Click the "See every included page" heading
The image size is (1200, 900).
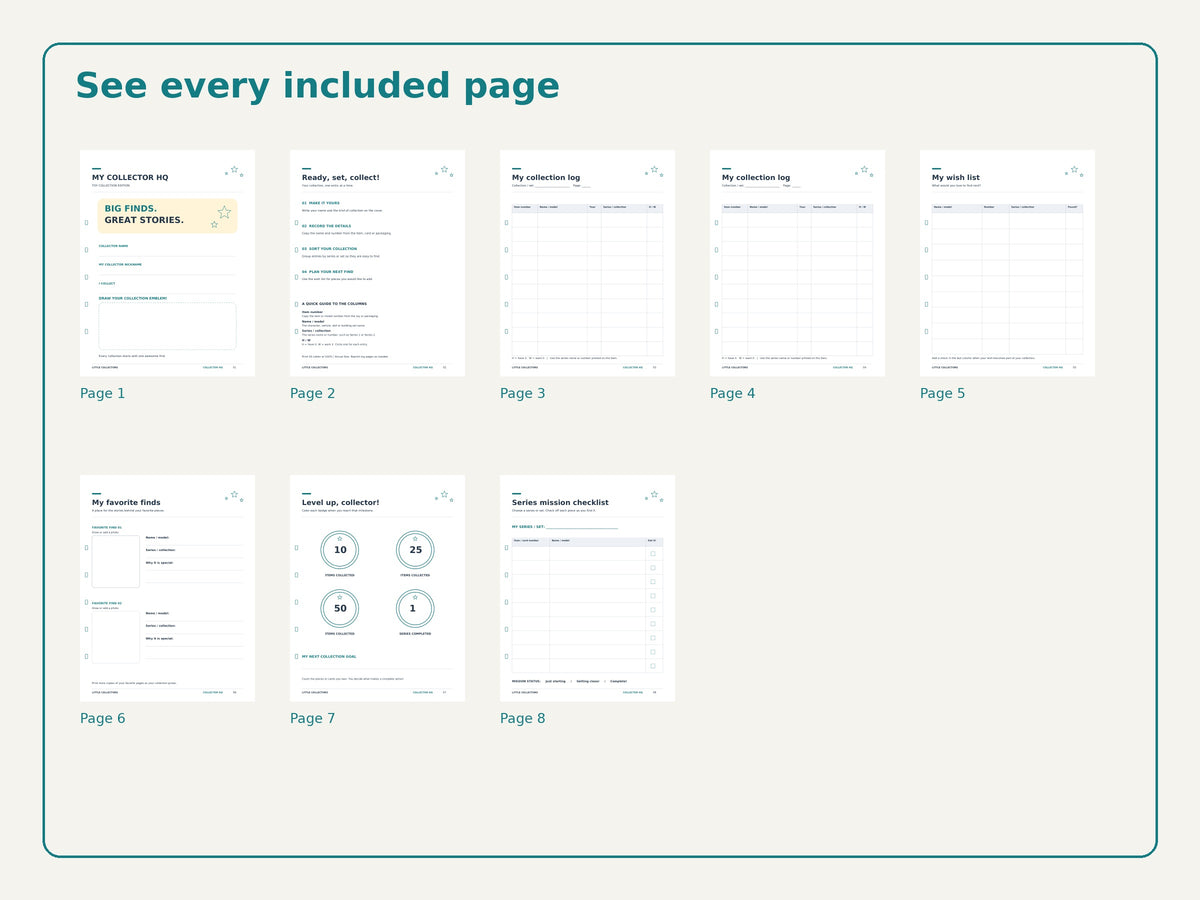point(318,87)
